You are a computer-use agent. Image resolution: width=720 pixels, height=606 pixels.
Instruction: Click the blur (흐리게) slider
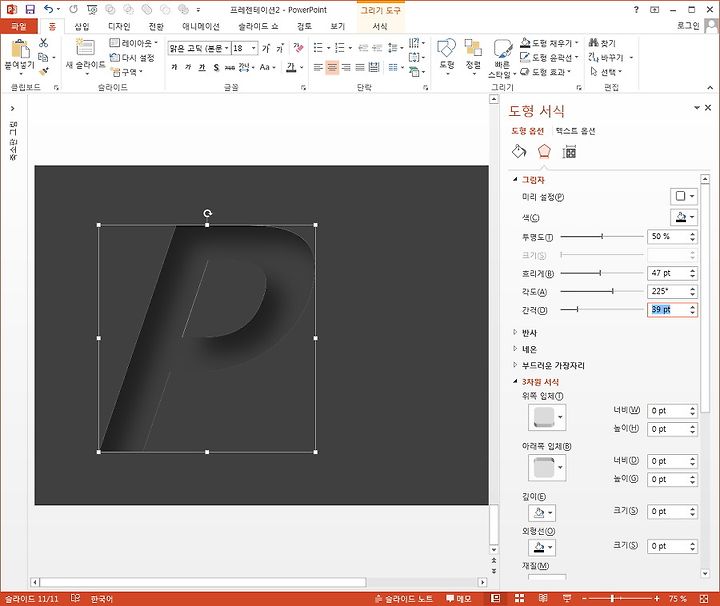pyautogui.click(x=602, y=273)
